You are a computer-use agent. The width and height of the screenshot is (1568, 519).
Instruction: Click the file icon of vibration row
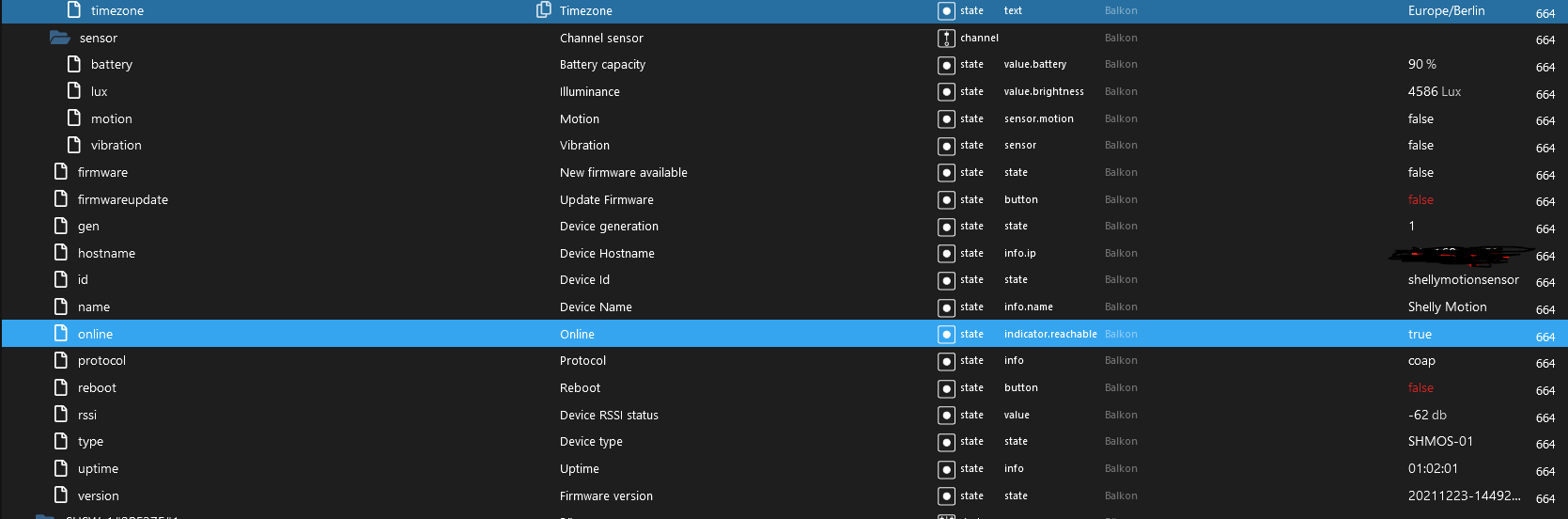coord(74,145)
